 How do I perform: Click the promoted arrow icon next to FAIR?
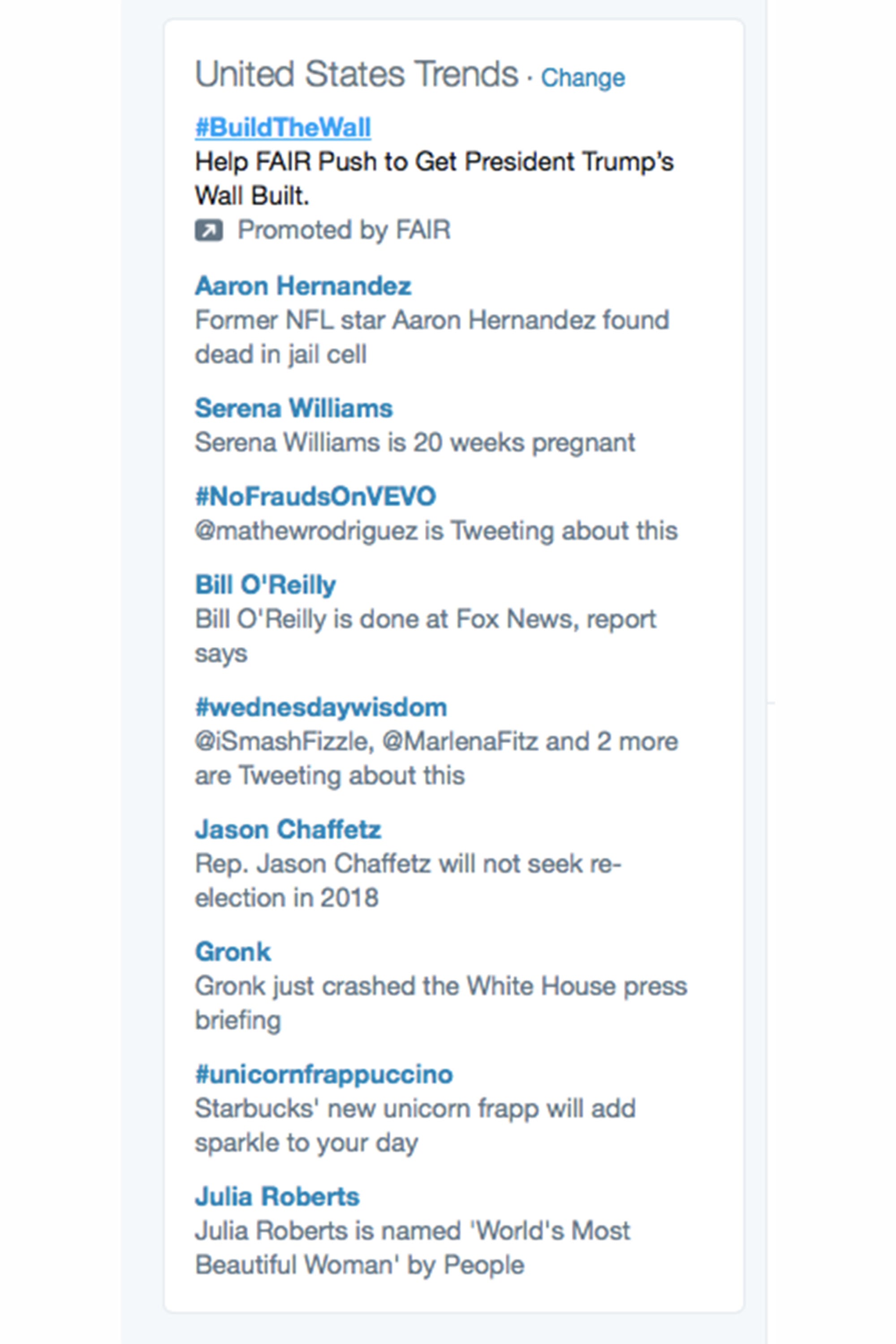(209, 230)
